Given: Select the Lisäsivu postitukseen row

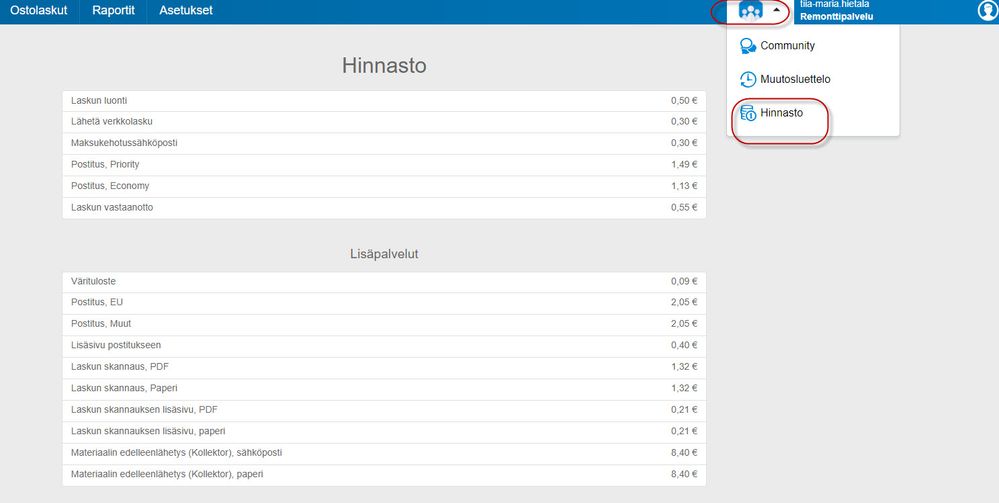Looking at the screenshot, I should [x=384, y=346].
